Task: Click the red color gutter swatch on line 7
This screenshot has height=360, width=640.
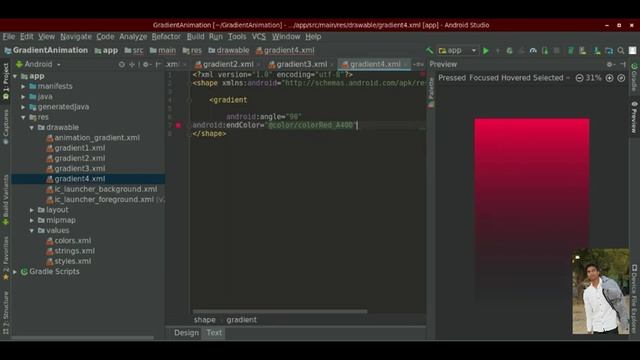Action: (x=178, y=125)
